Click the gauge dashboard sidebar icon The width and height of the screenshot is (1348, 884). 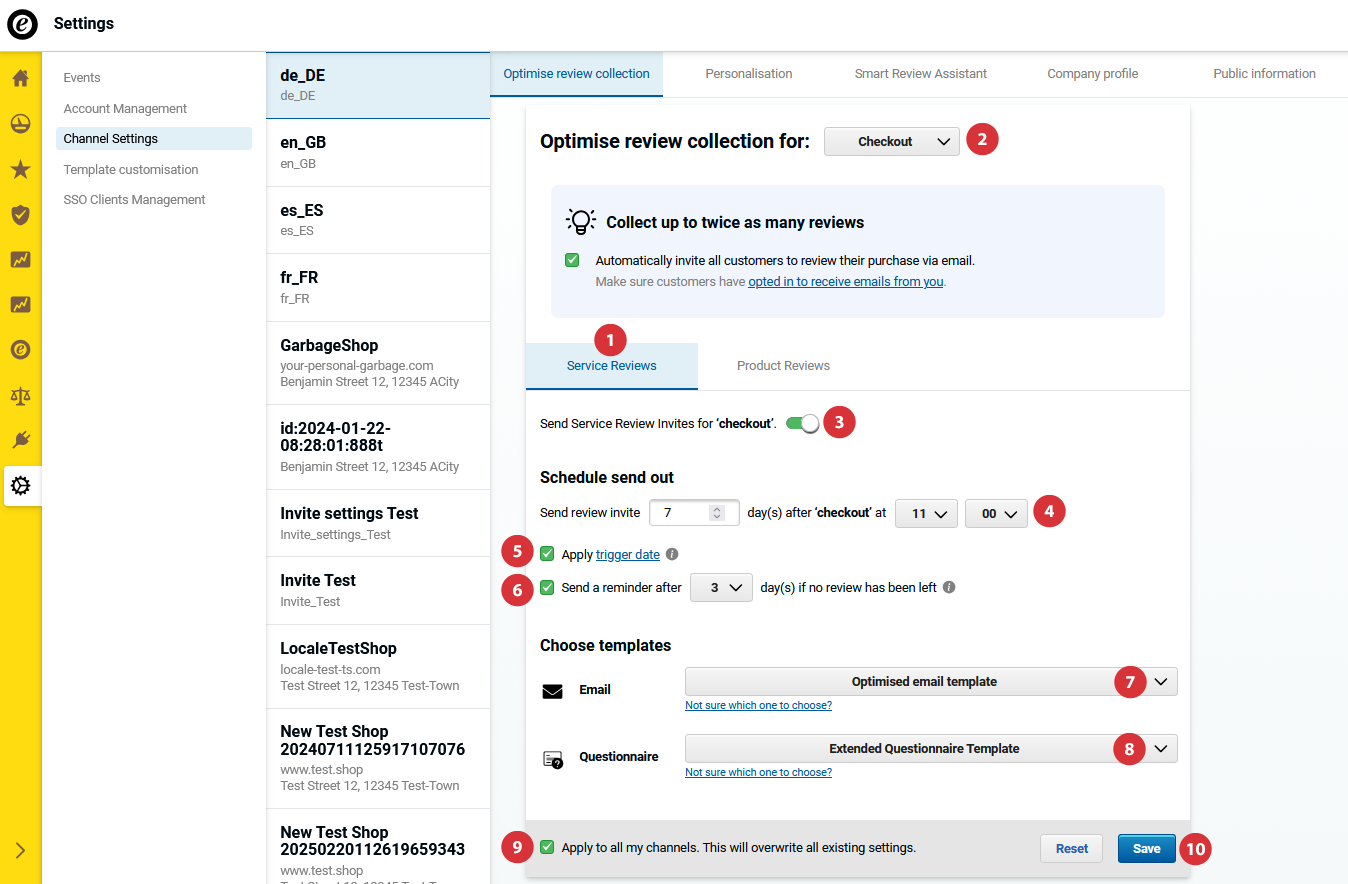pos(20,123)
